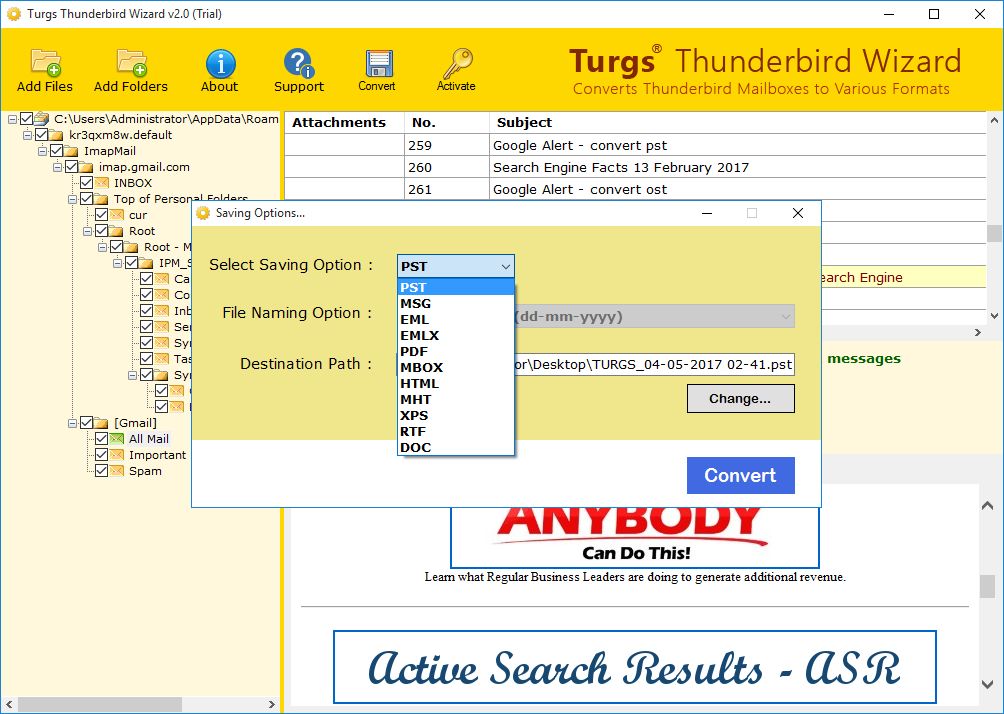Choose EMLX from the saving format list
Image resolution: width=1004 pixels, height=714 pixels.
point(456,336)
